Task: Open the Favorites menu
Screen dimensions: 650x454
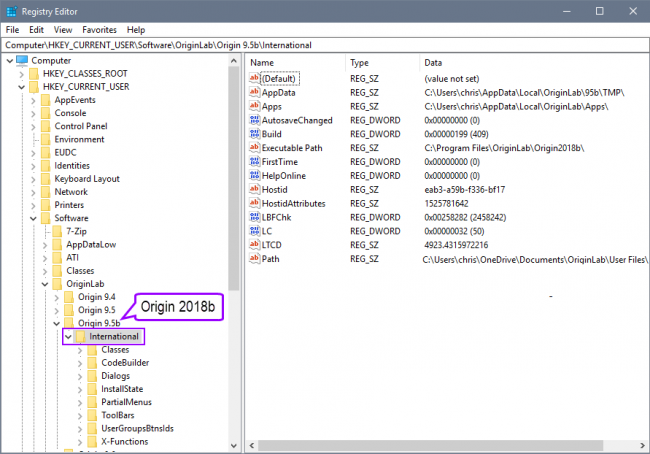Action: pyautogui.click(x=98, y=30)
